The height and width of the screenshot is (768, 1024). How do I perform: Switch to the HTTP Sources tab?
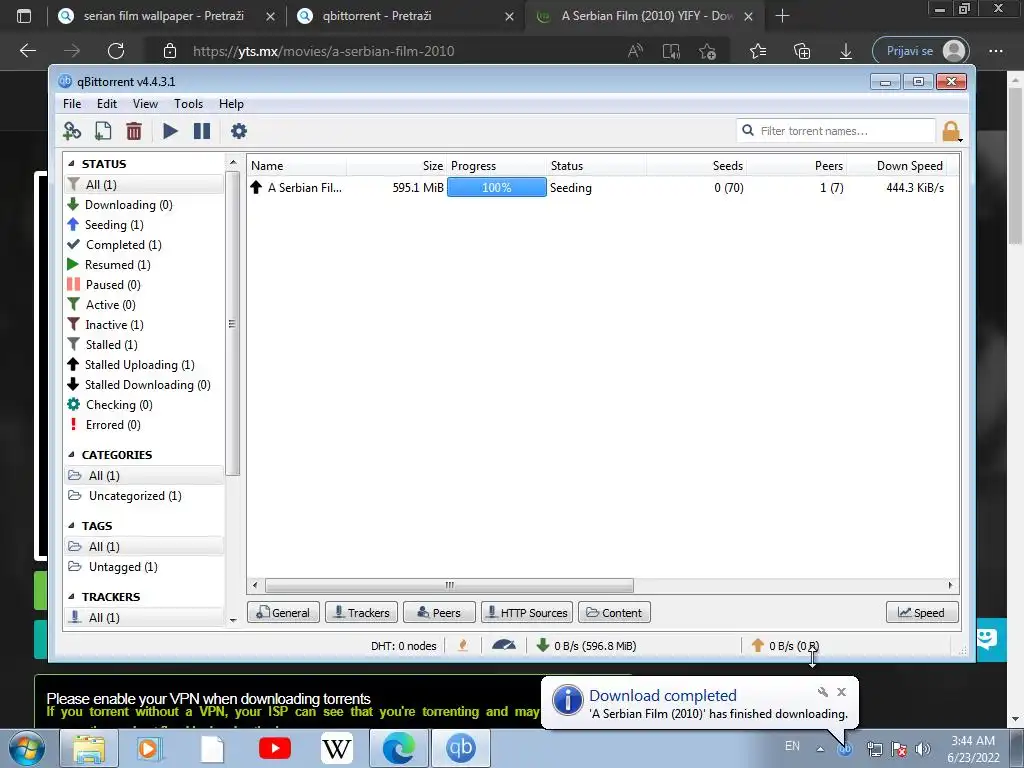pyautogui.click(x=527, y=613)
